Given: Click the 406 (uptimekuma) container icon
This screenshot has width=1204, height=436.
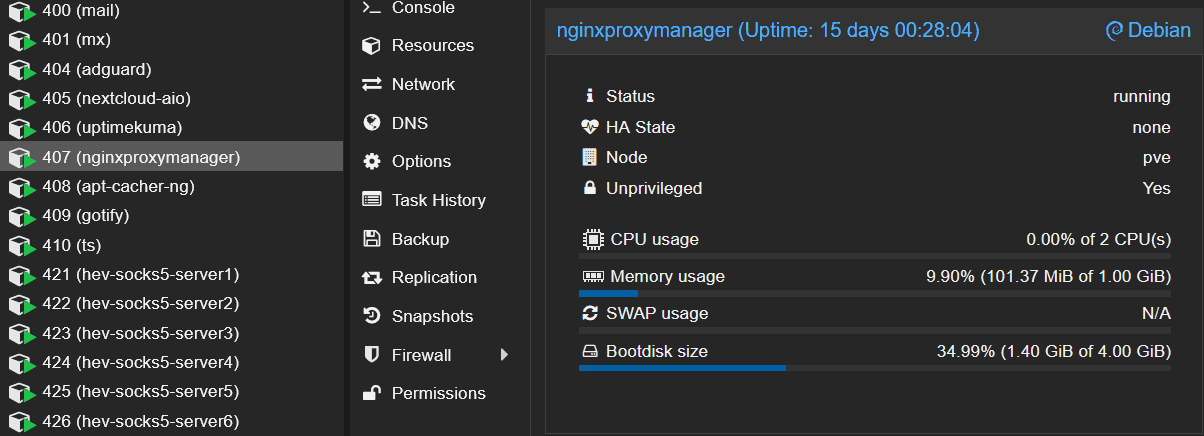Looking at the screenshot, I should tap(21, 129).
